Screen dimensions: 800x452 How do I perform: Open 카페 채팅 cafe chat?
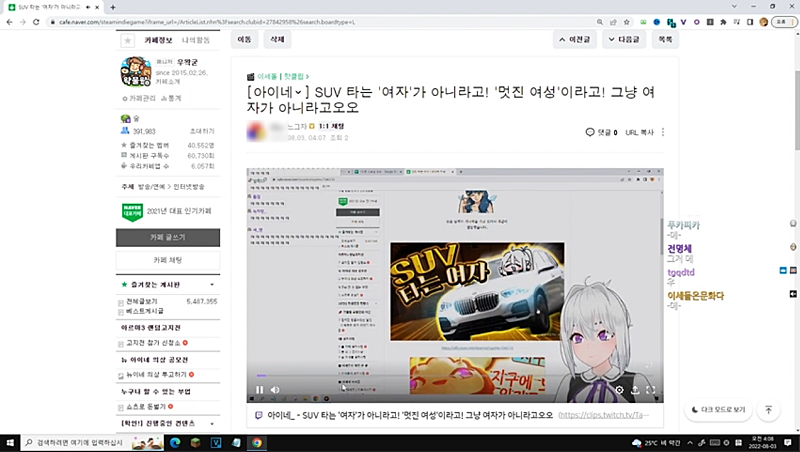point(168,260)
